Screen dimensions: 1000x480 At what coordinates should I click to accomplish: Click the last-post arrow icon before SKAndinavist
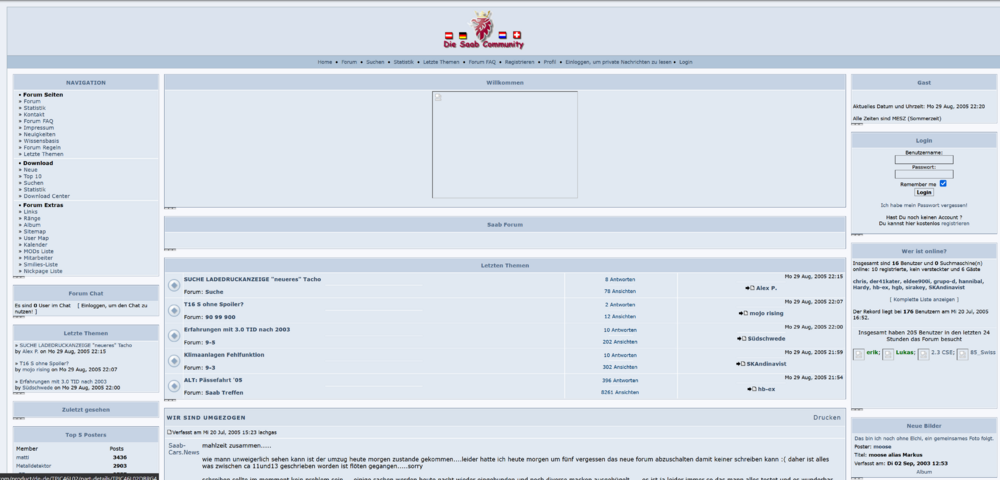click(741, 364)
